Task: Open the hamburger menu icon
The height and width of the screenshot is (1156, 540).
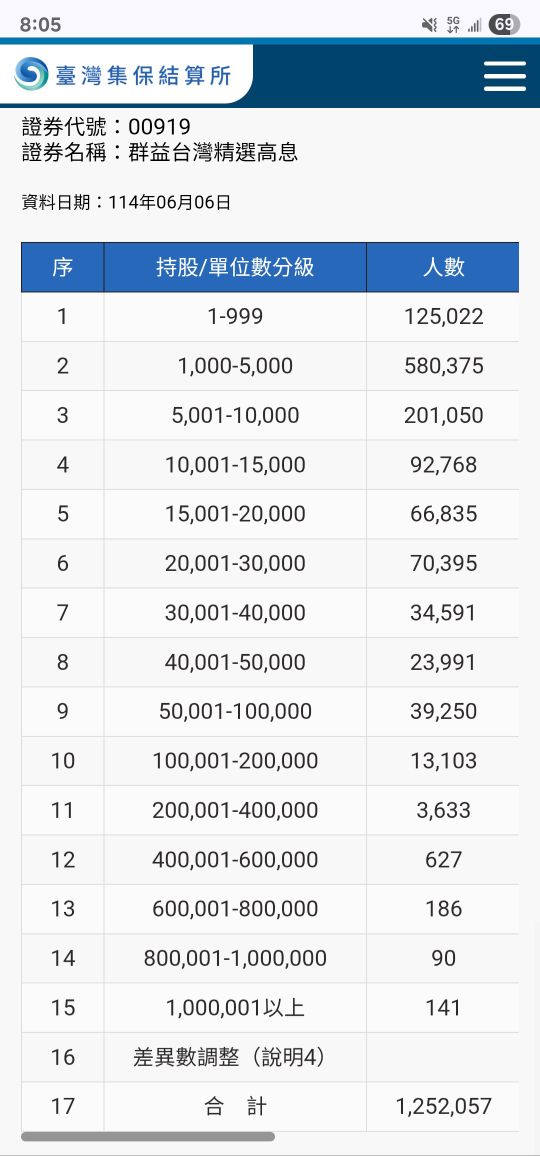Action: coord(505,76)
